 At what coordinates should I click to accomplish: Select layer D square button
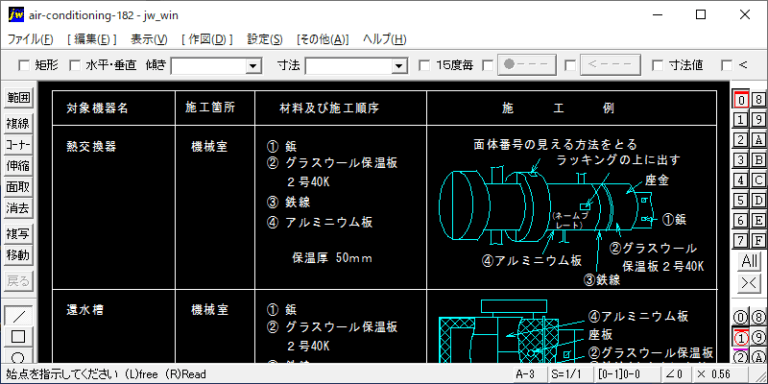point(758,200)
